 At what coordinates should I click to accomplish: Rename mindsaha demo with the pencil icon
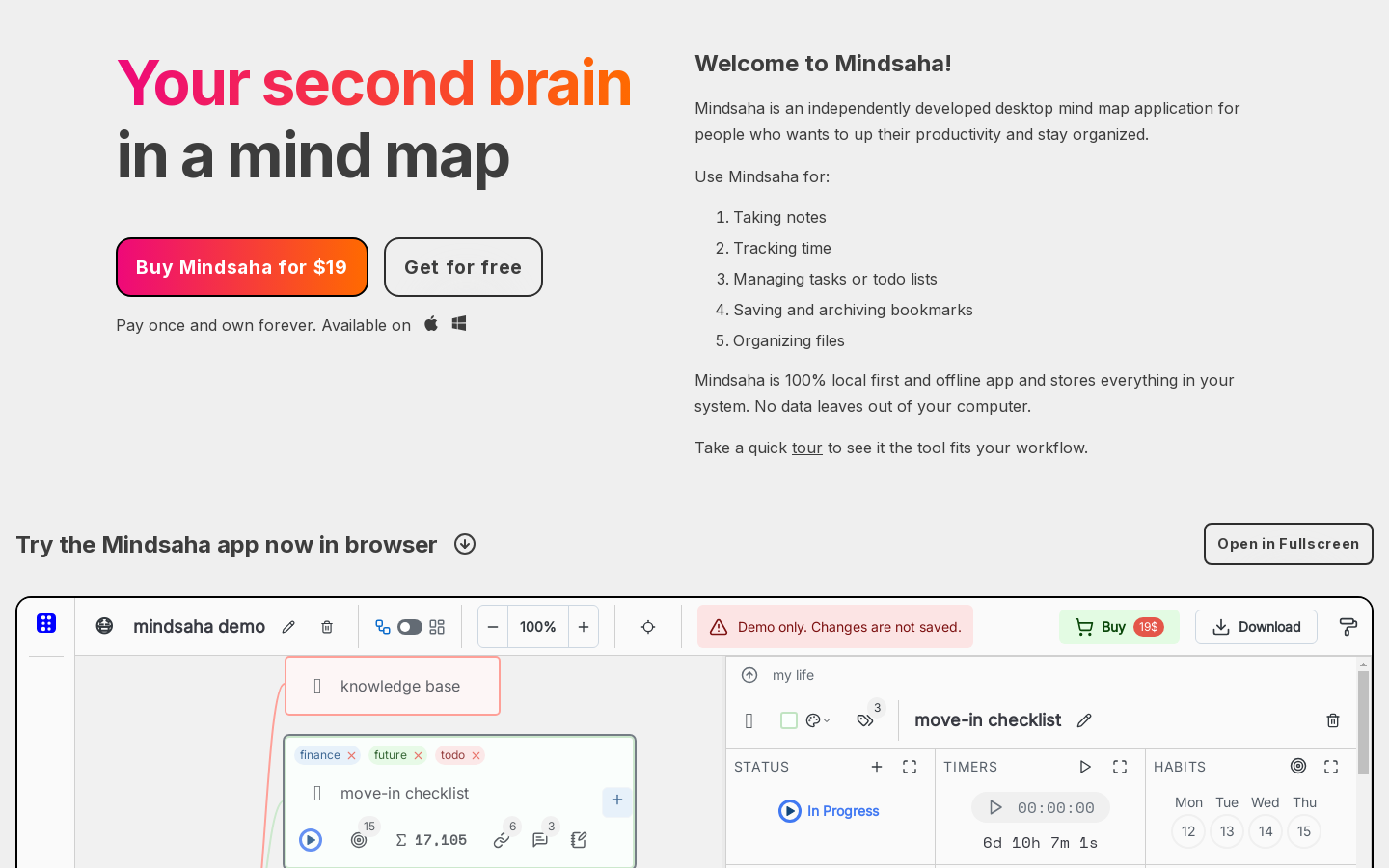click(x=288, y=627)
